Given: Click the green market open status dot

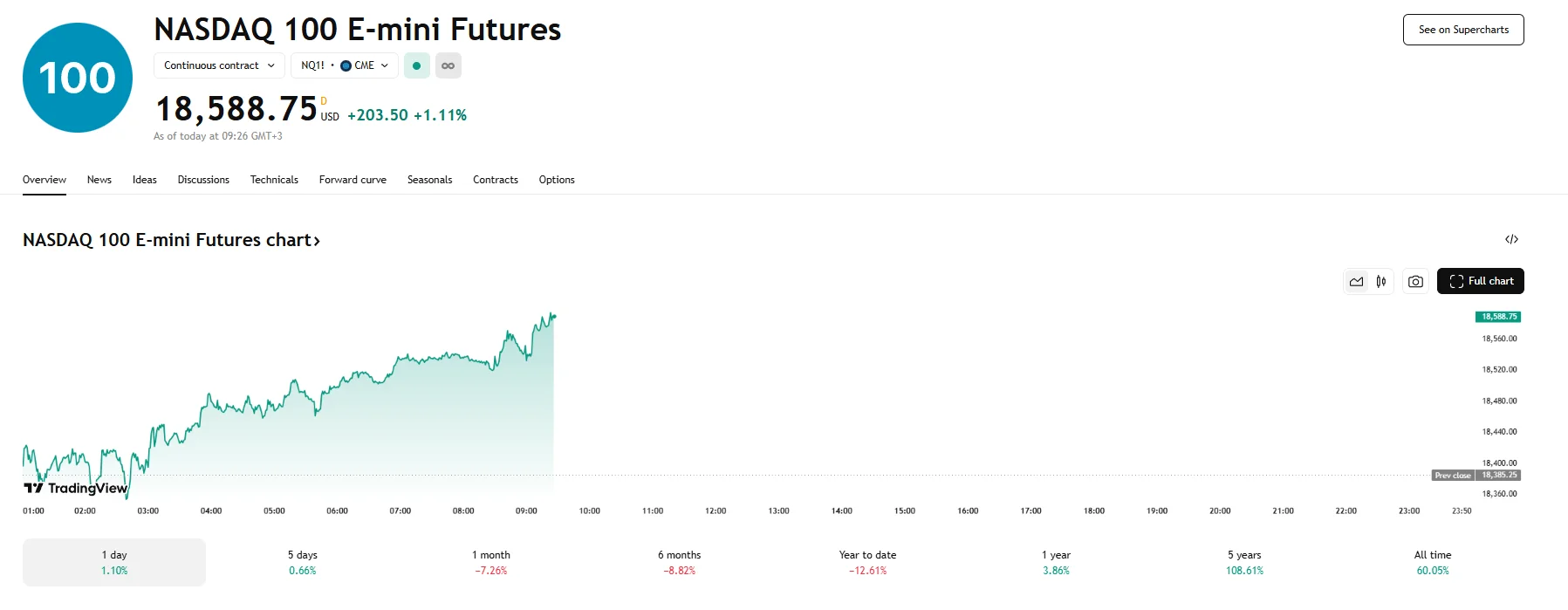Looking at the screenshot, I should 417,65.
